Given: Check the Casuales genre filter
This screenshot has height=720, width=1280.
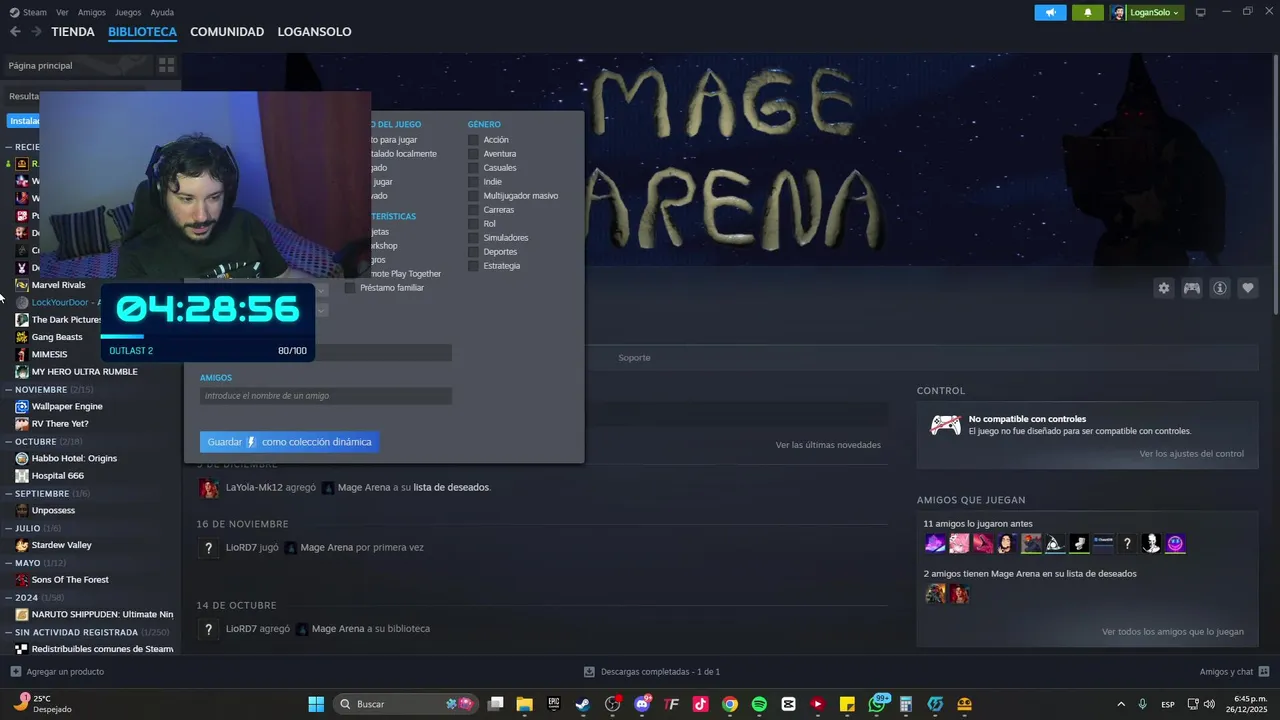Looking at the screenshot, I should [x=473, y=168].
